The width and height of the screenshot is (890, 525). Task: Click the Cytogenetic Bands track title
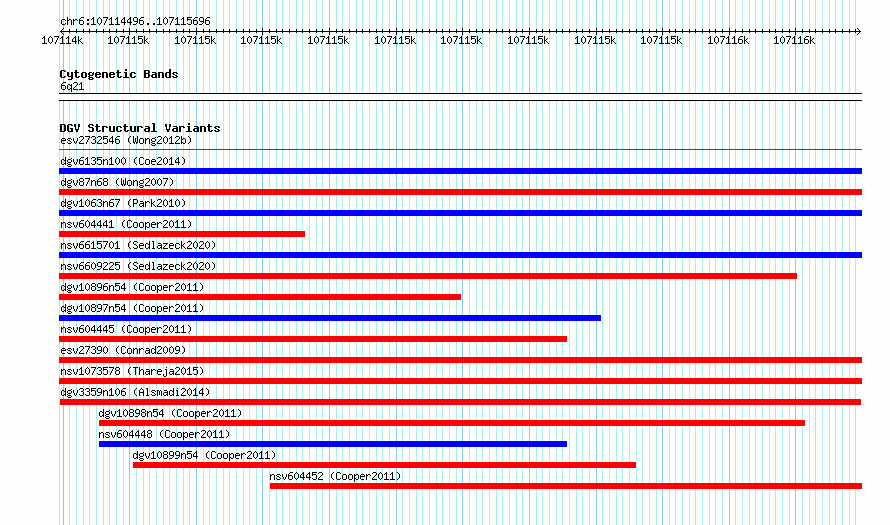119,74
